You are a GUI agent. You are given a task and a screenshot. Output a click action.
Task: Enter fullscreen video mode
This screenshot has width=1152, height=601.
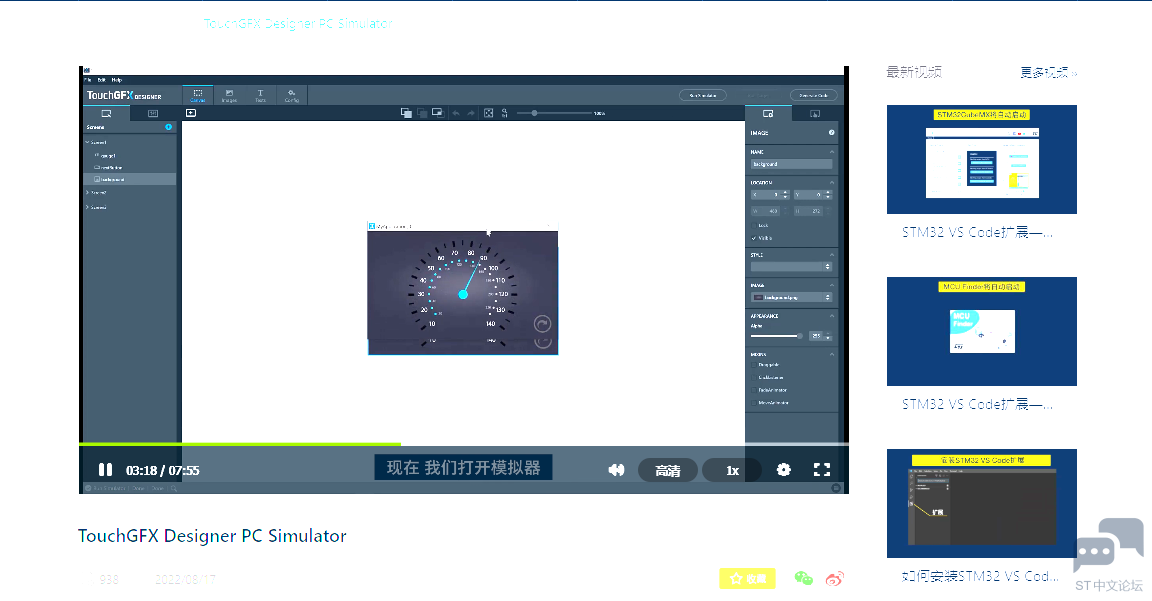[822, 469]
